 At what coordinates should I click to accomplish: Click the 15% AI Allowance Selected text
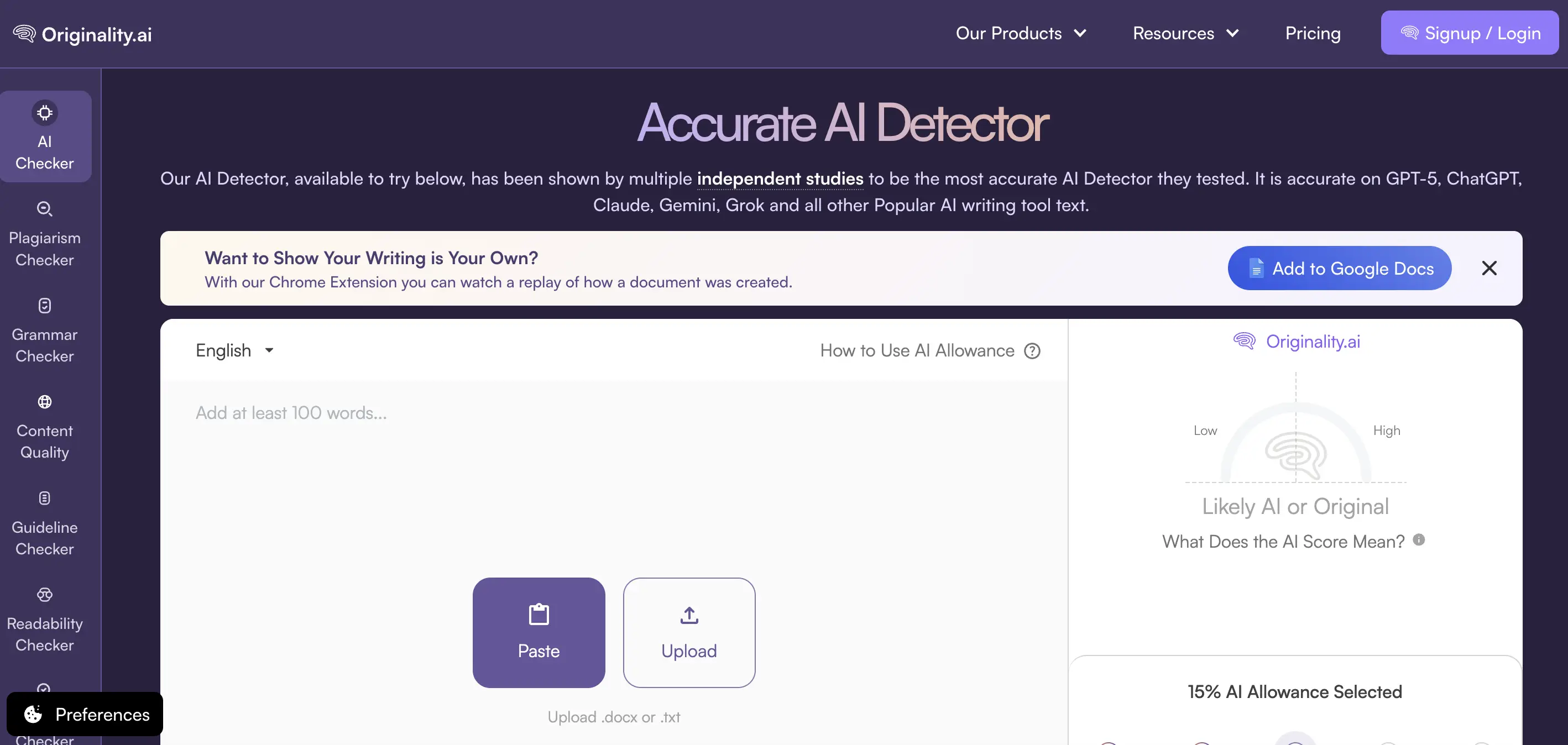(x=1295, y=691)
